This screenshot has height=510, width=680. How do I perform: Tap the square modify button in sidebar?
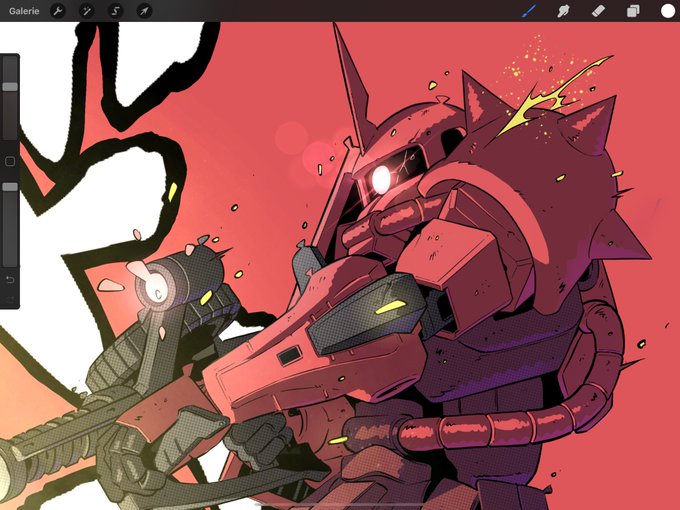(x=10, y=161)
